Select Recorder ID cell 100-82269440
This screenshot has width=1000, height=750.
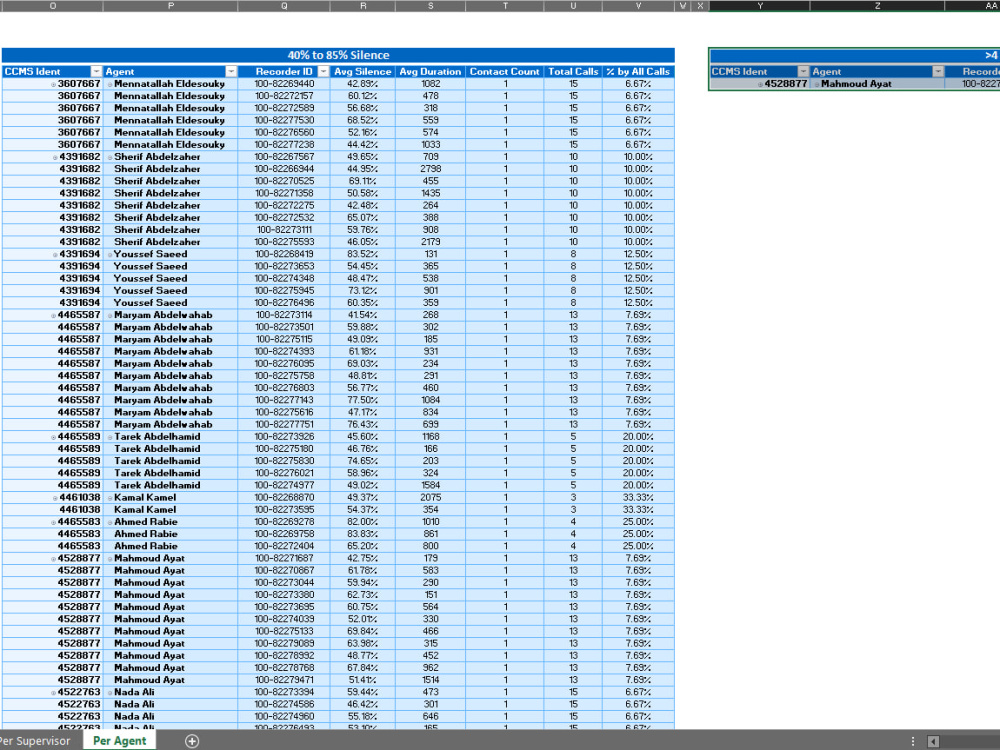click(x=284, y=84)
